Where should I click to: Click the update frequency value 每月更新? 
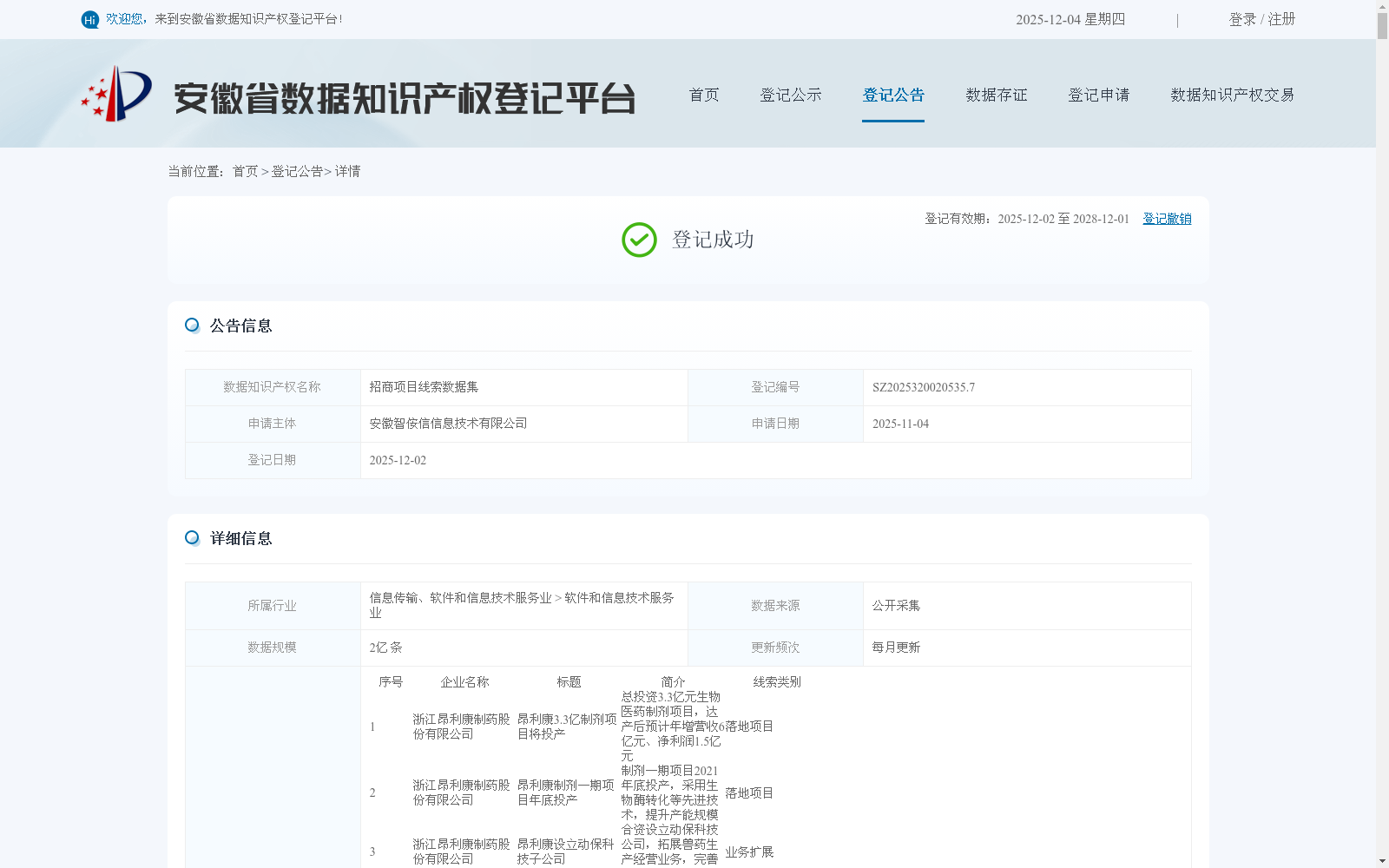click(x=896, y=648)
